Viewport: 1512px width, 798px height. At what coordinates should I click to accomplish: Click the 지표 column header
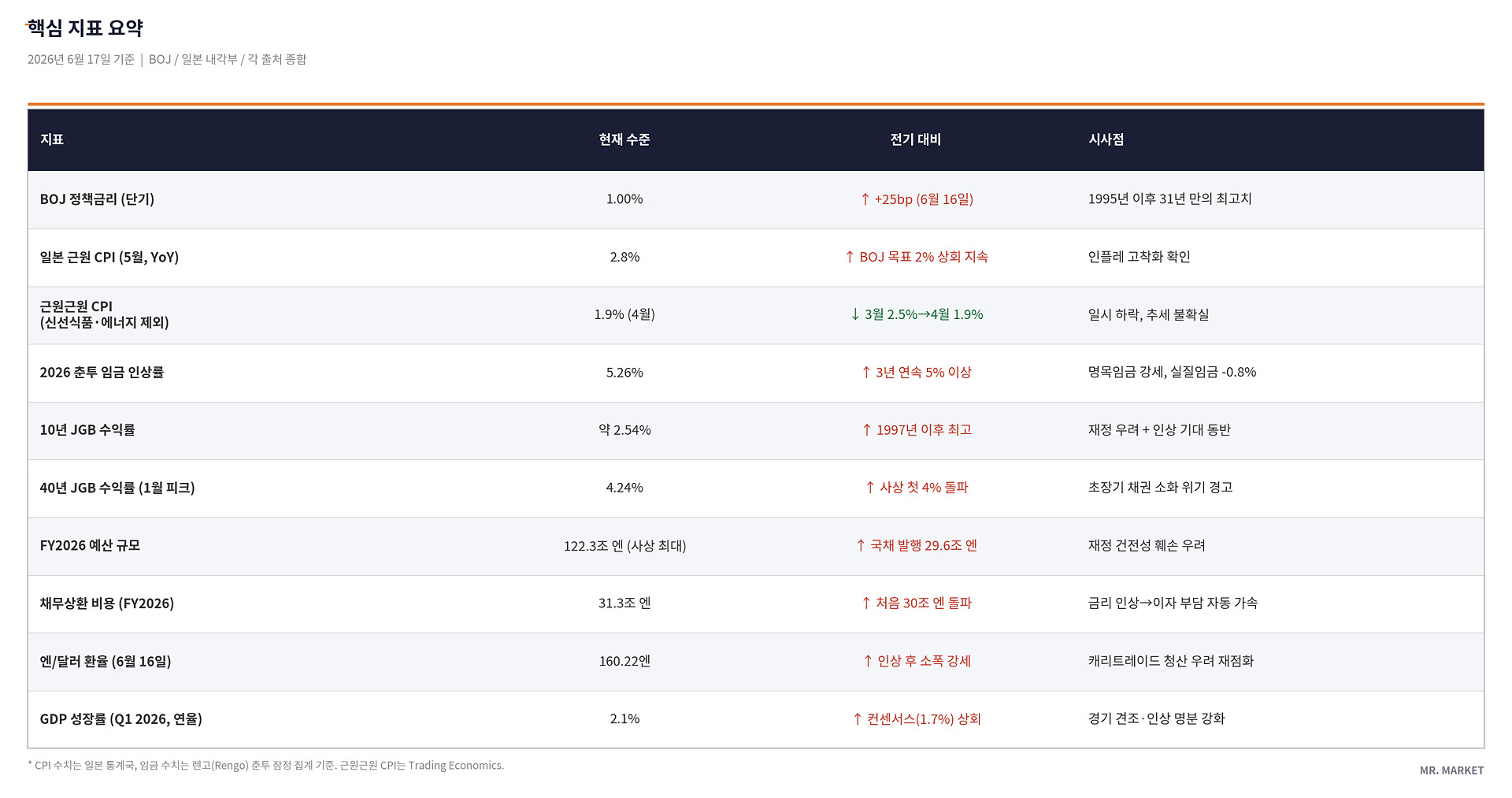pyautogui.click(x=52, y=139)
